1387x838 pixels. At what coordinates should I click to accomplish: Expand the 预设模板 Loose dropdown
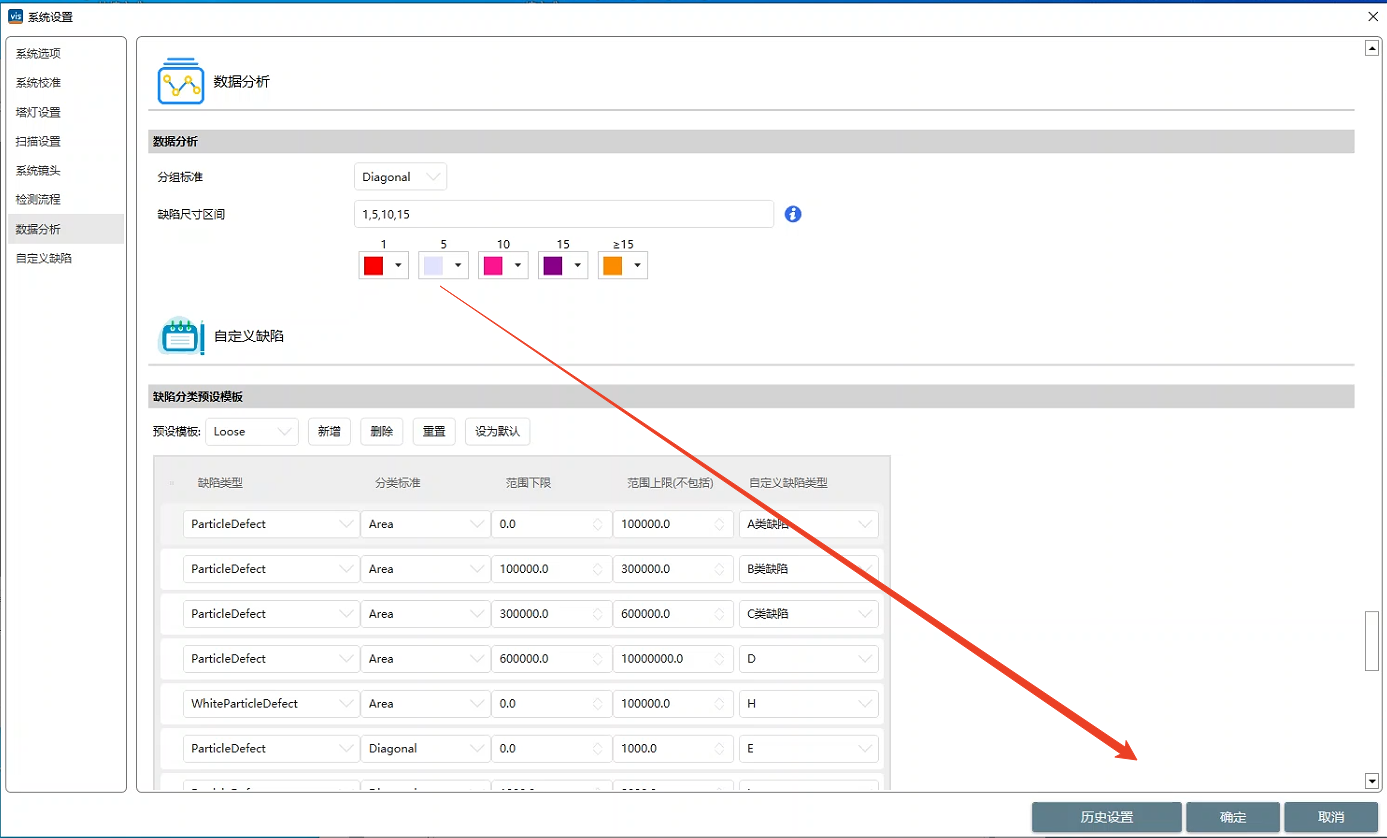click(x=252, y=432)
